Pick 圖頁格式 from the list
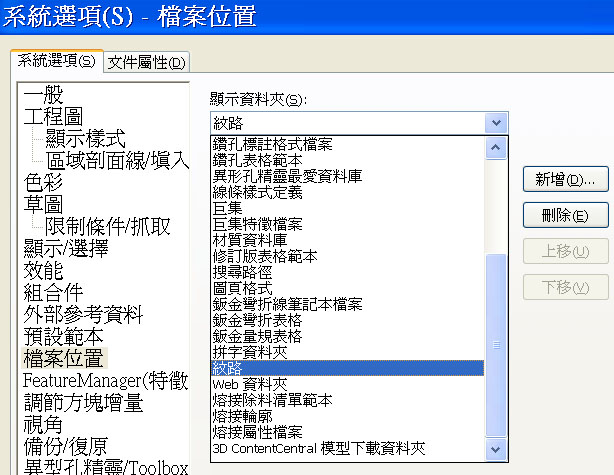614x475 pixels. (x=347, y=288)
